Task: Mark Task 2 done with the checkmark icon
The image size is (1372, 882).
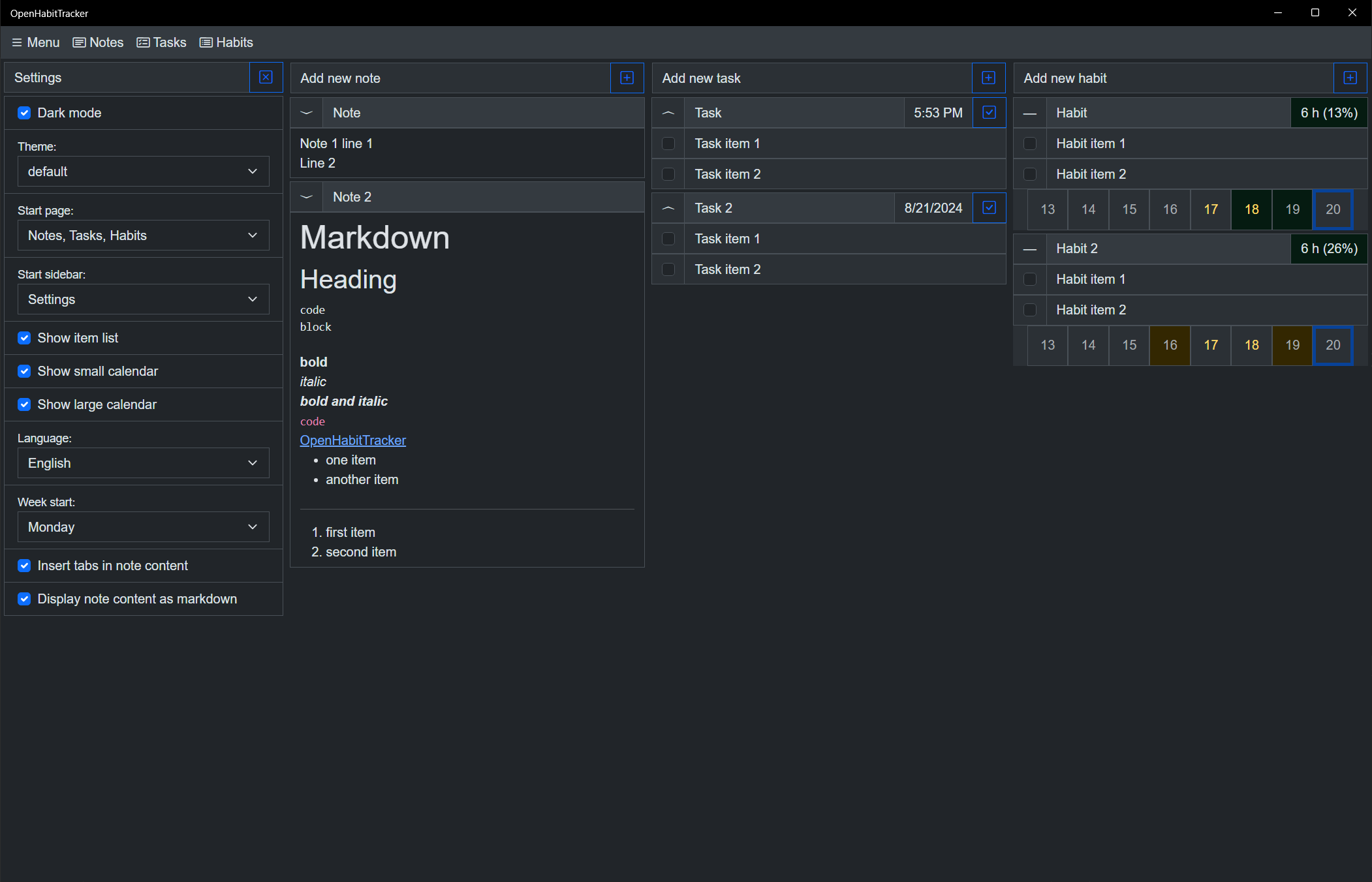Action: coord(989,208)
